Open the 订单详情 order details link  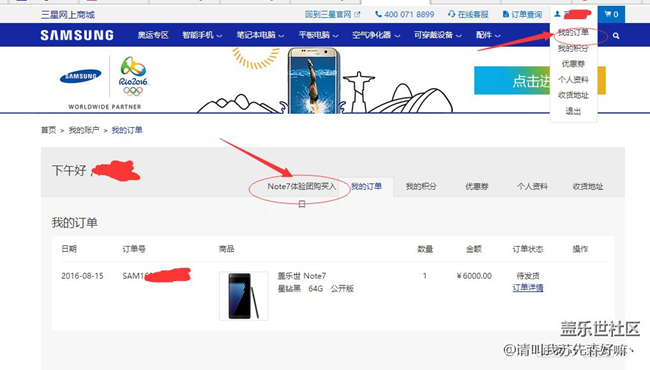point(528,288)
